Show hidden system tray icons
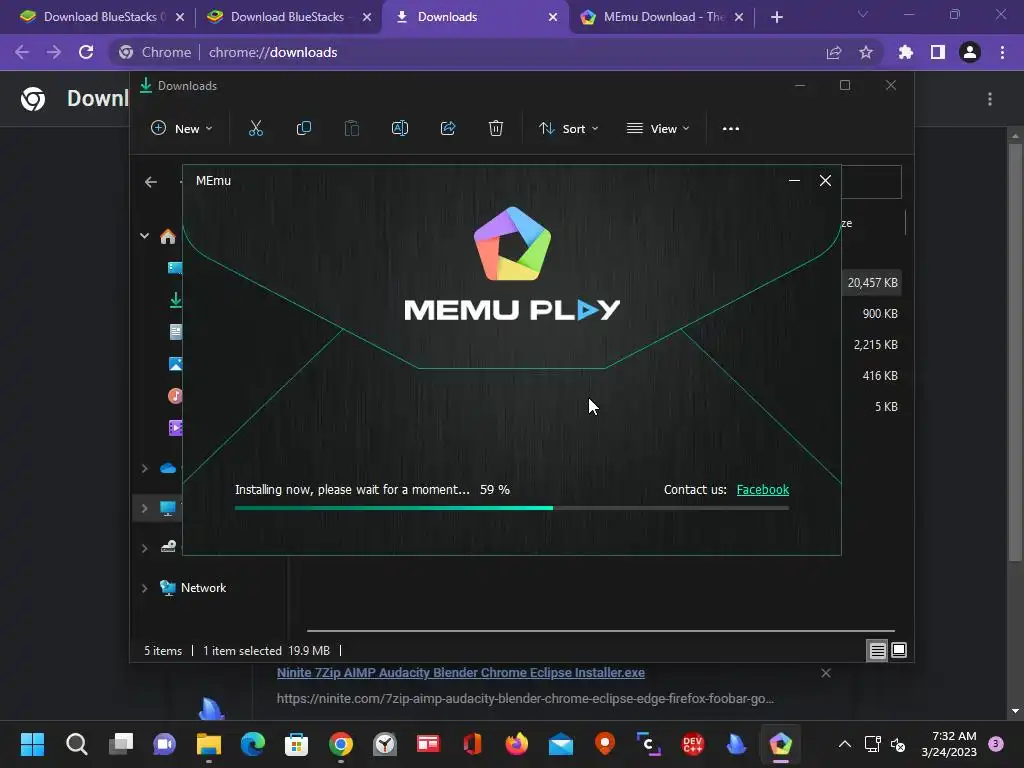This screenshot has width=1024, height=768. [x=844, y=744]
